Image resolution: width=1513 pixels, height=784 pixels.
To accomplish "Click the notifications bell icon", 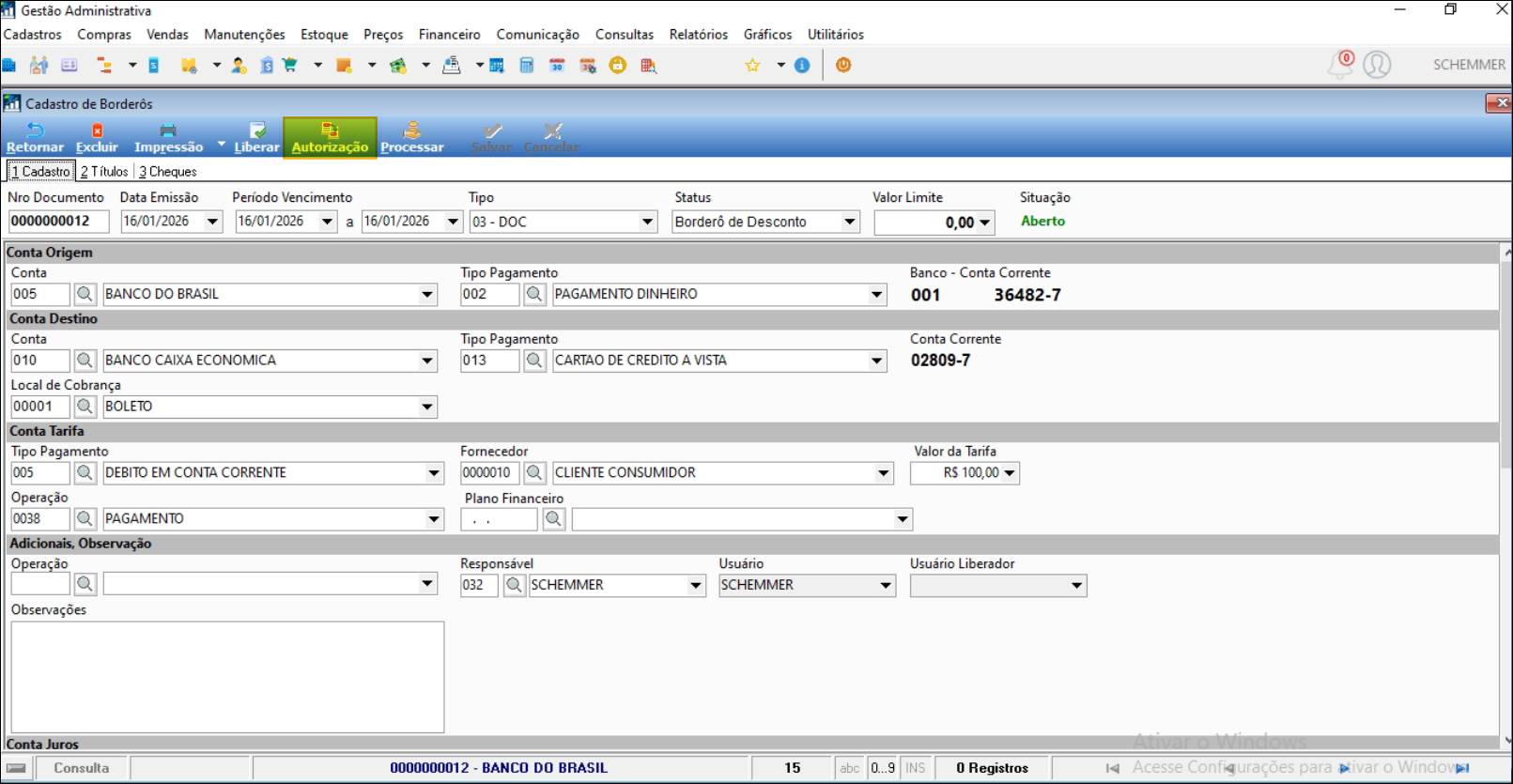I will (1340, 65).
